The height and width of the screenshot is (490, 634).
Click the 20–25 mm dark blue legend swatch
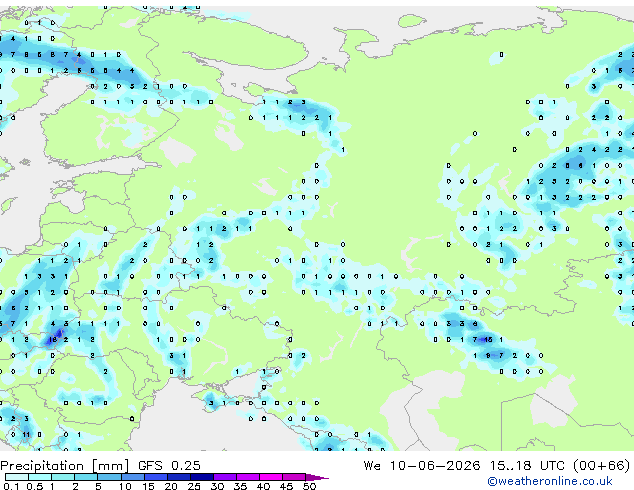179,477
